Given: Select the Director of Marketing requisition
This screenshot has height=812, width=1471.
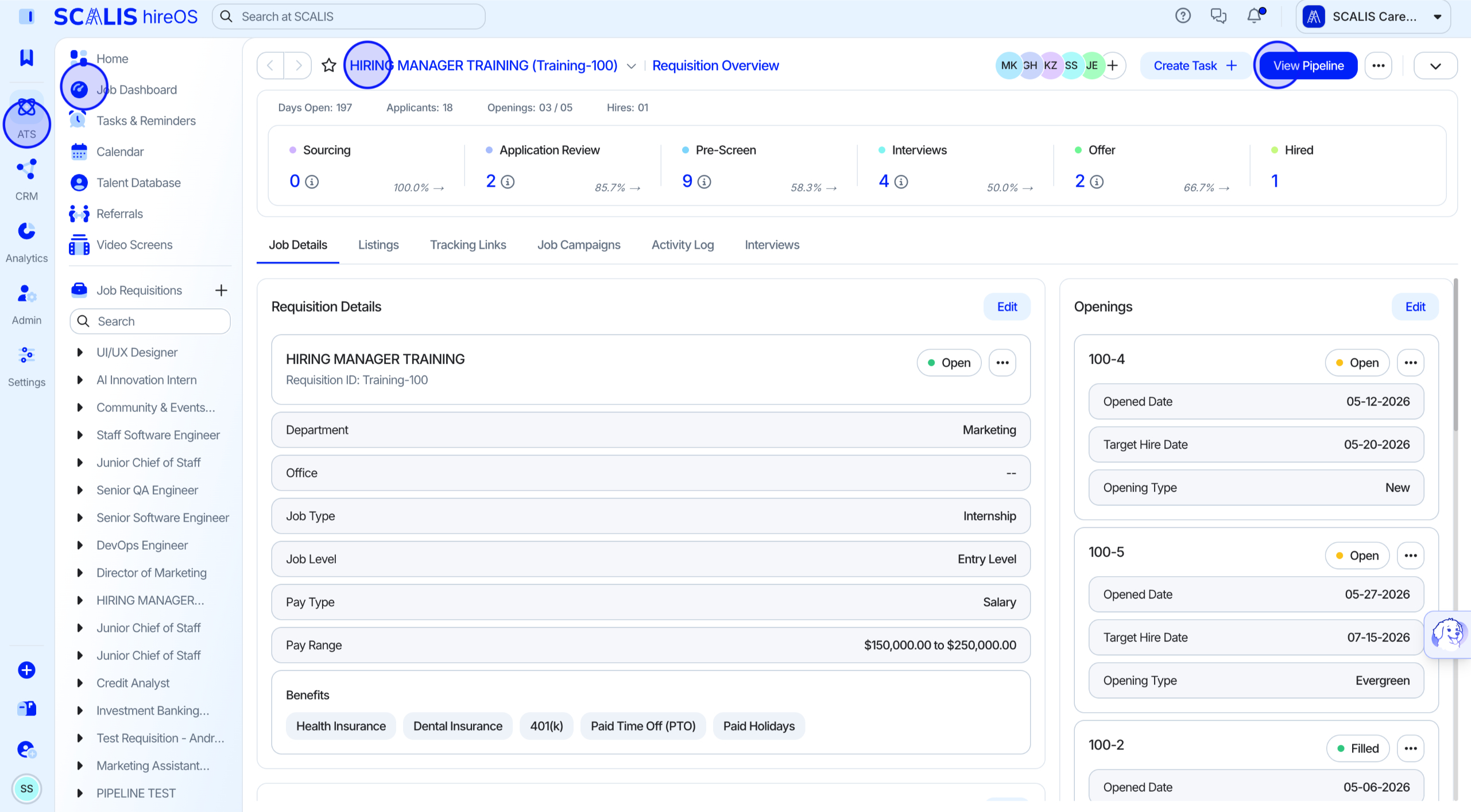Looking at the screenshot, I should 152,573.
